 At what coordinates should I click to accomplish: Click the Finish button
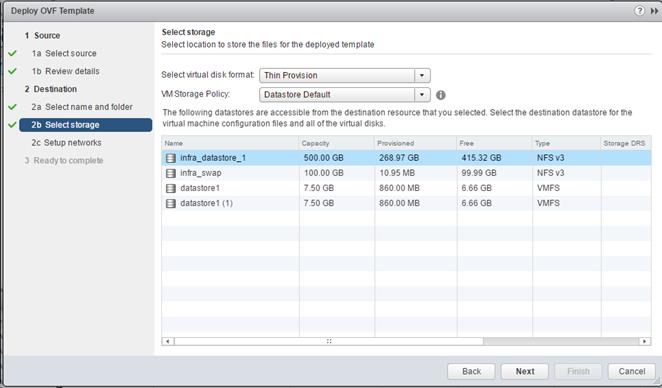pos(578,371)
